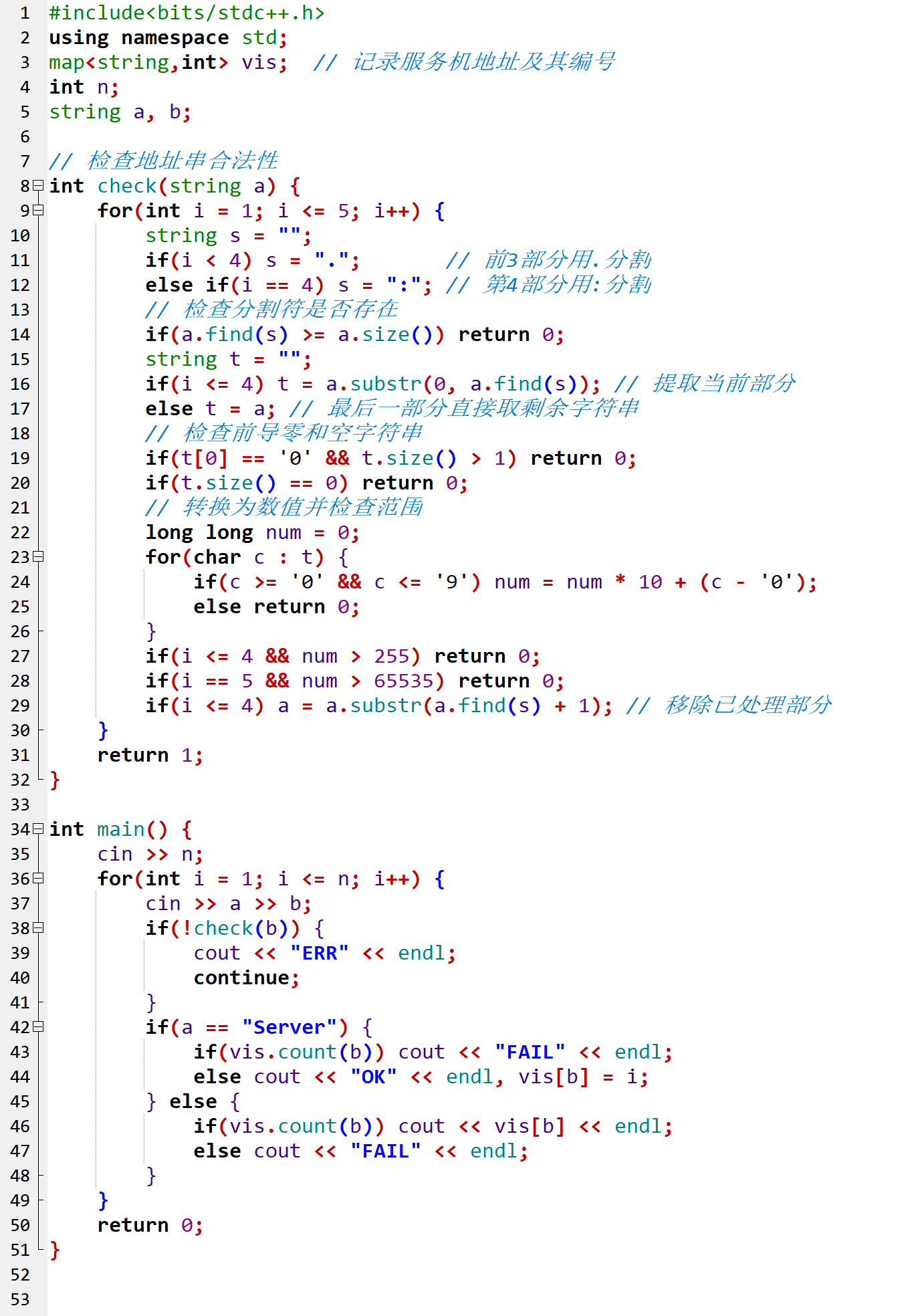The height and width of the screenshot is (1316, 916).
Task: Click 'string s = "";' on line 10
Action: pyautogui.click(x=228, y=235)
